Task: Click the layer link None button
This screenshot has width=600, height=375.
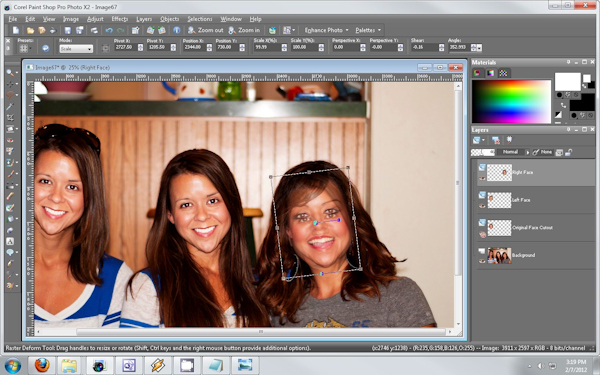Action: (x=543, y=152)
